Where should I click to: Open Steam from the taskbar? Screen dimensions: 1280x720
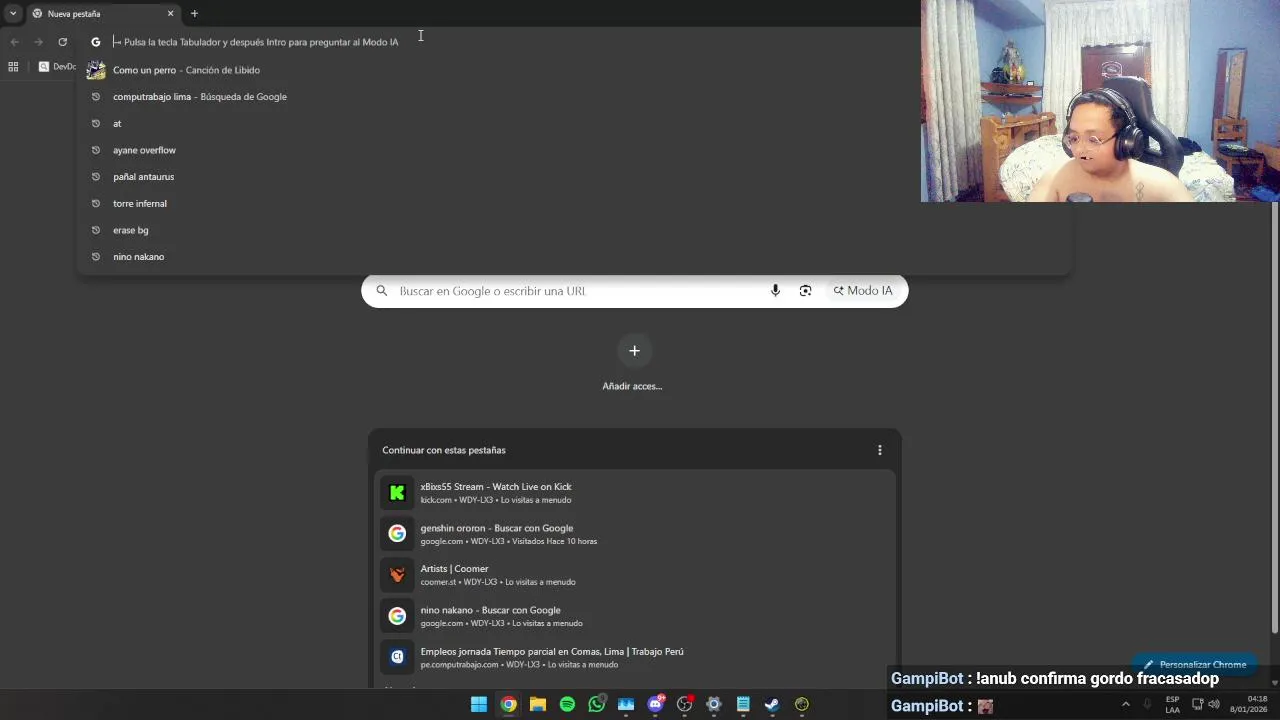772,704
